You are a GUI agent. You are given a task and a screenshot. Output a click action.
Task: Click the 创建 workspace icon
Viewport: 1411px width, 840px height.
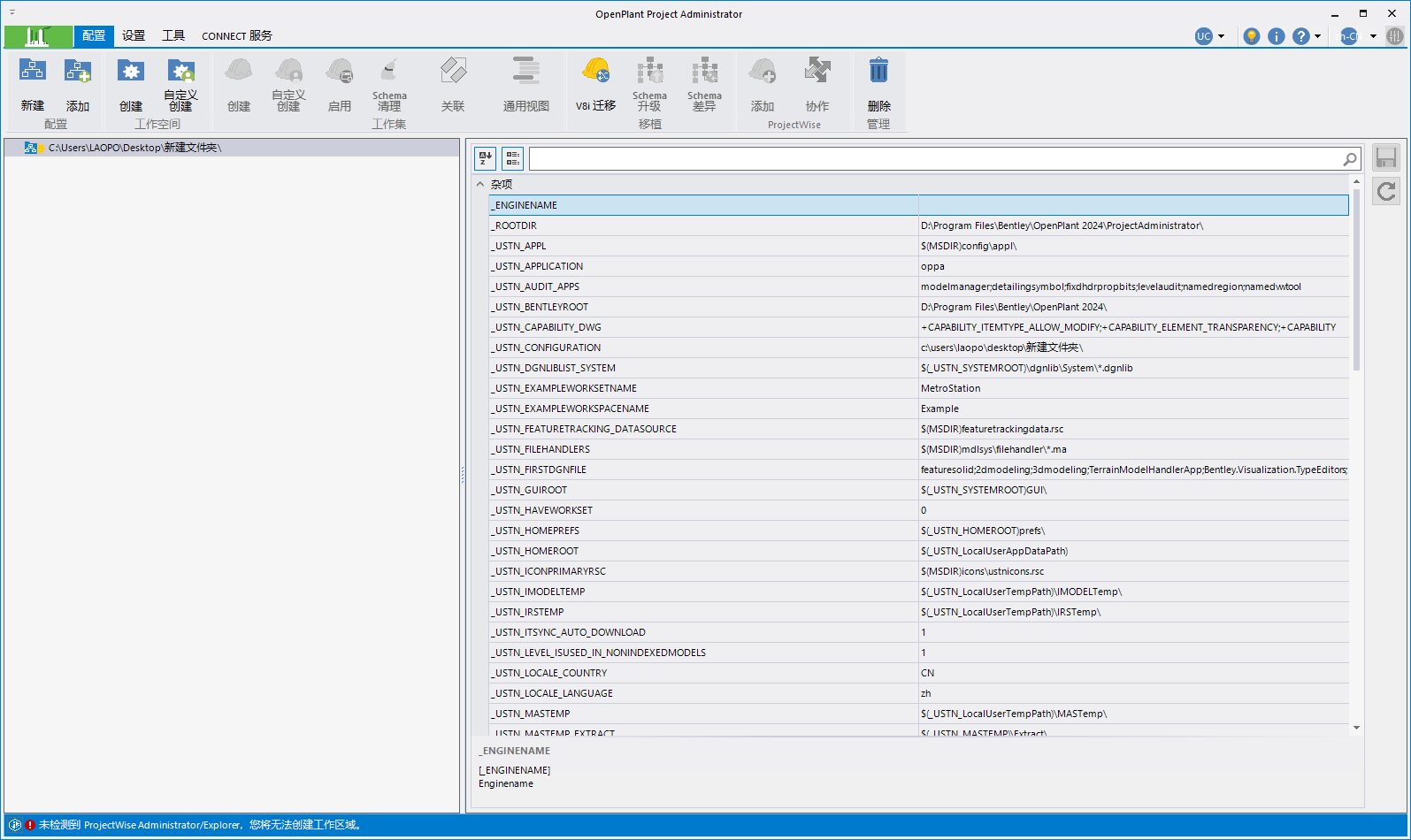131,71
